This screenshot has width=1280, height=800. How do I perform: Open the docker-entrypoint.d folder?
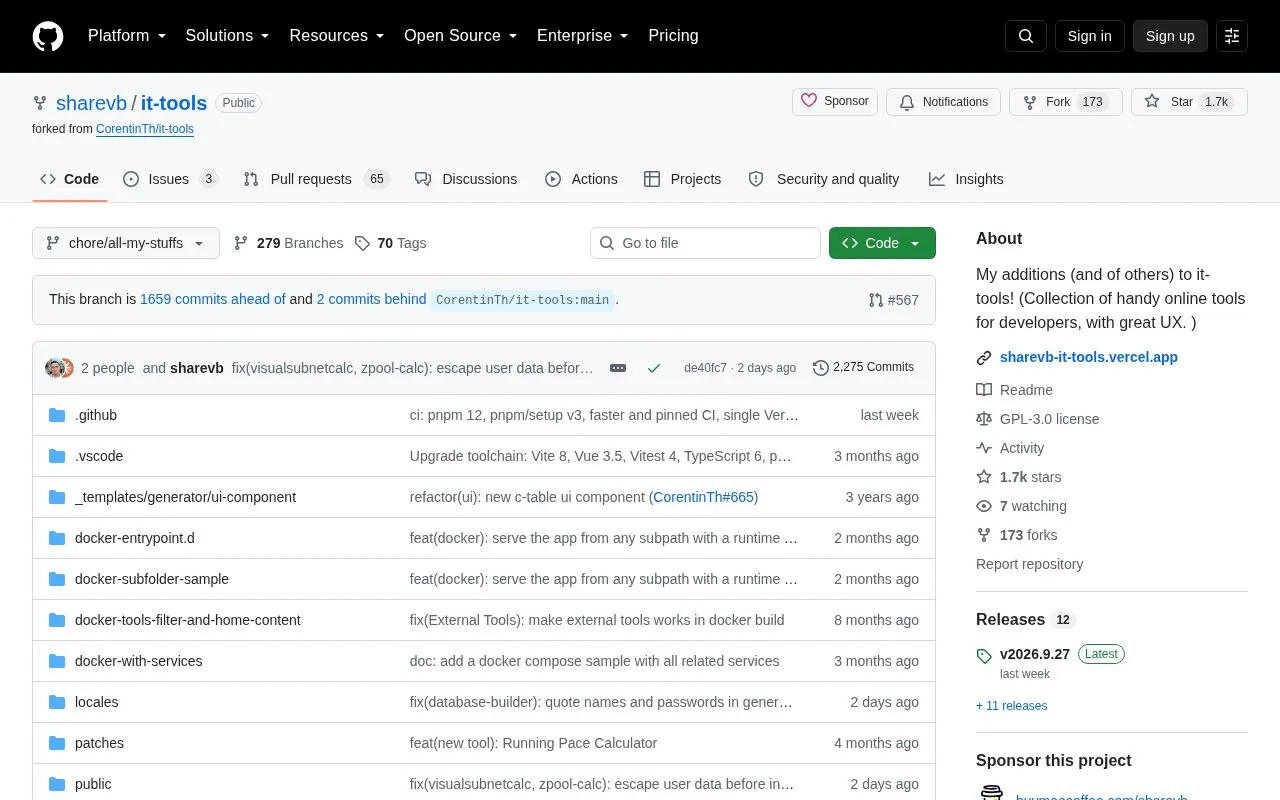click(x=135, y=538)
